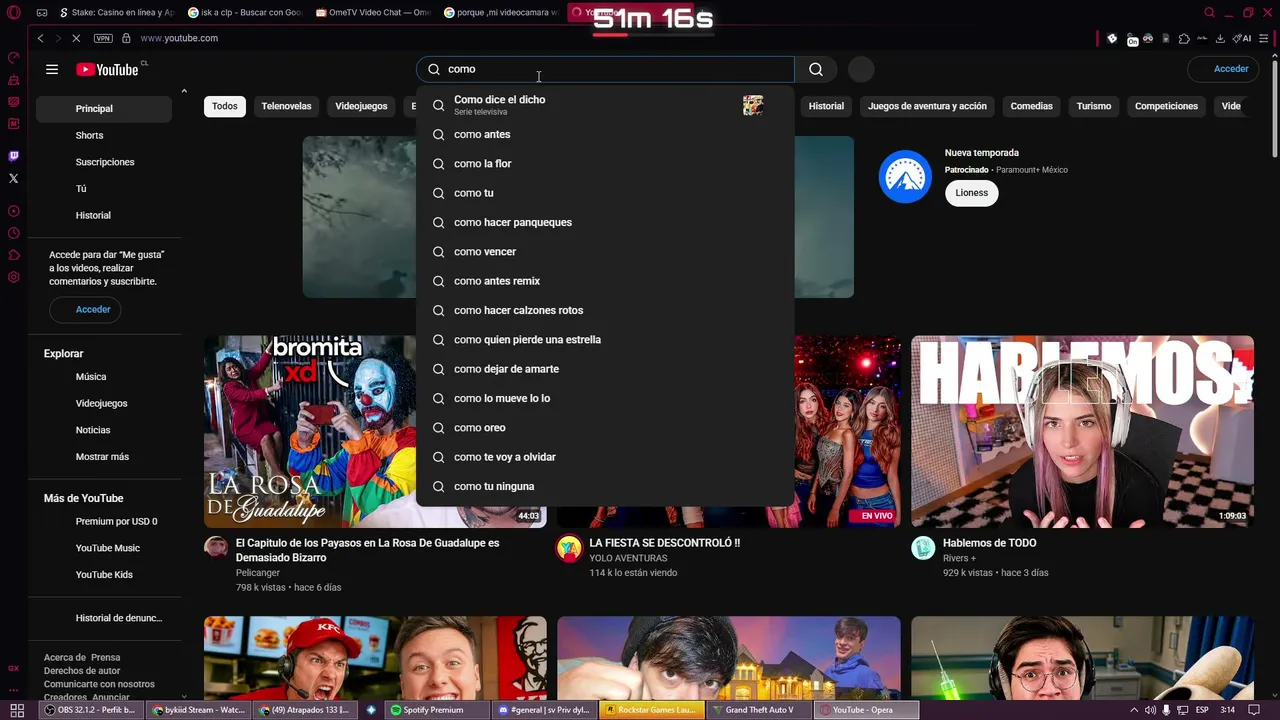The height and width of the screenshot is (720, 1280).
Task: Open 'YouTube Music' in the sidebar
Action: [x=102, y=548]
